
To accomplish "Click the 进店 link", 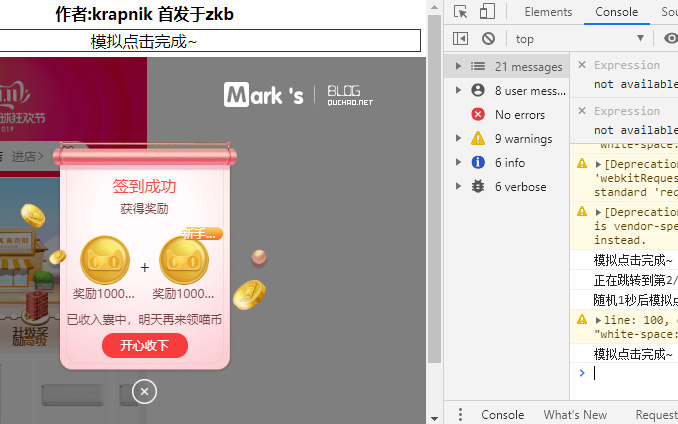I will 27,156.
